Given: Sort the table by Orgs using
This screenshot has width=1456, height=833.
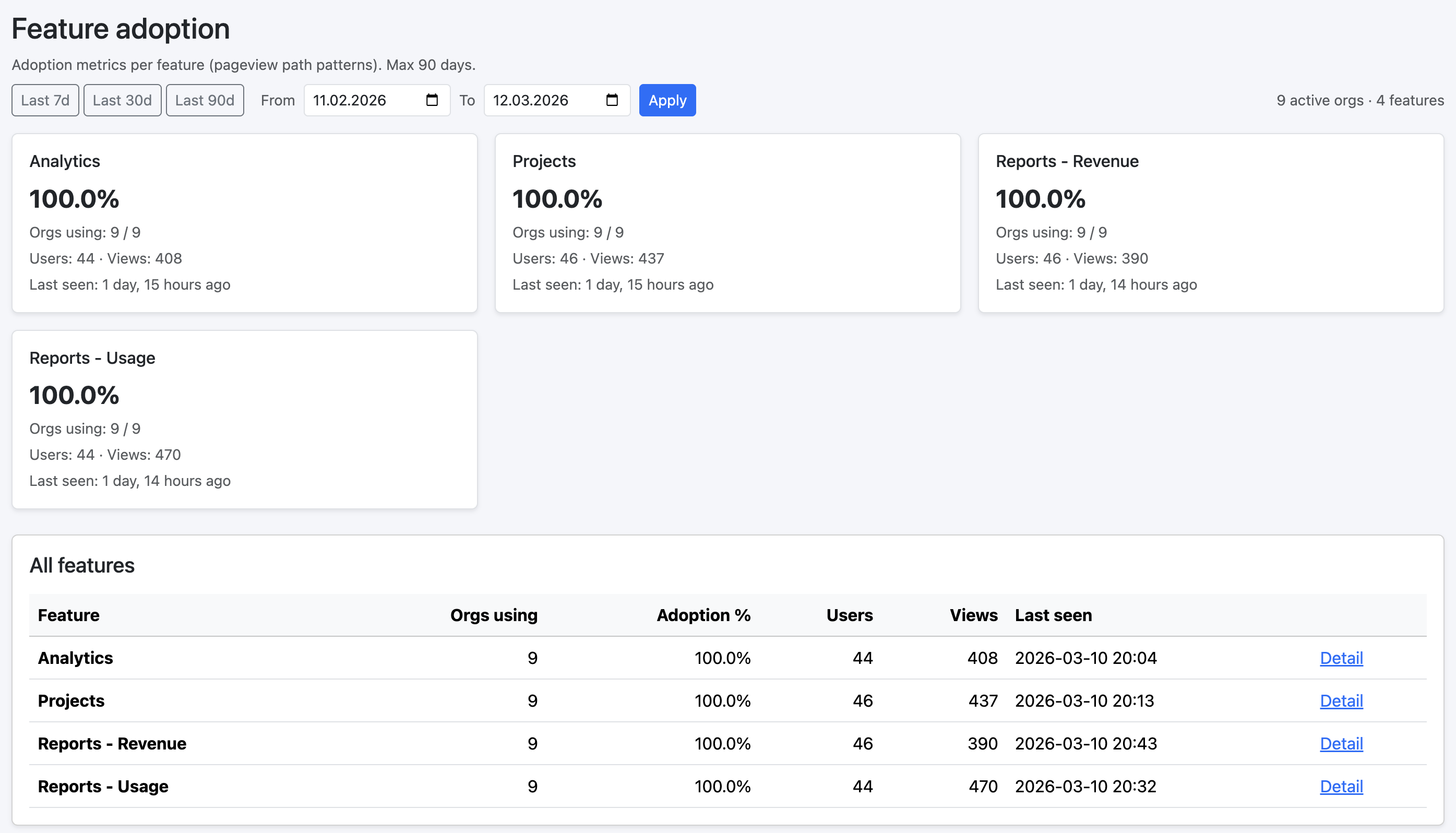Looking at the screenshot, I should coord(494,615).
